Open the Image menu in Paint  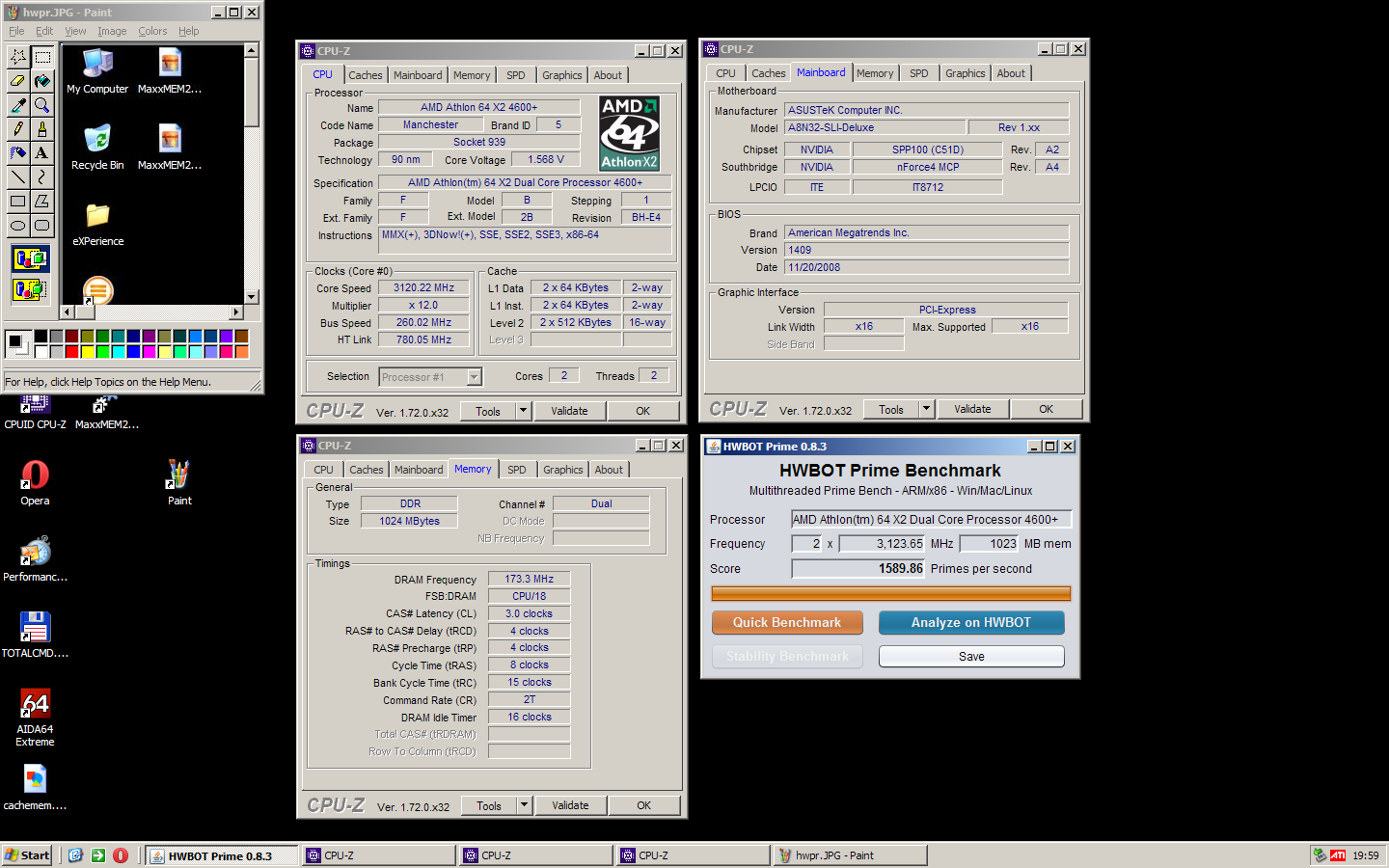point(112,31)
